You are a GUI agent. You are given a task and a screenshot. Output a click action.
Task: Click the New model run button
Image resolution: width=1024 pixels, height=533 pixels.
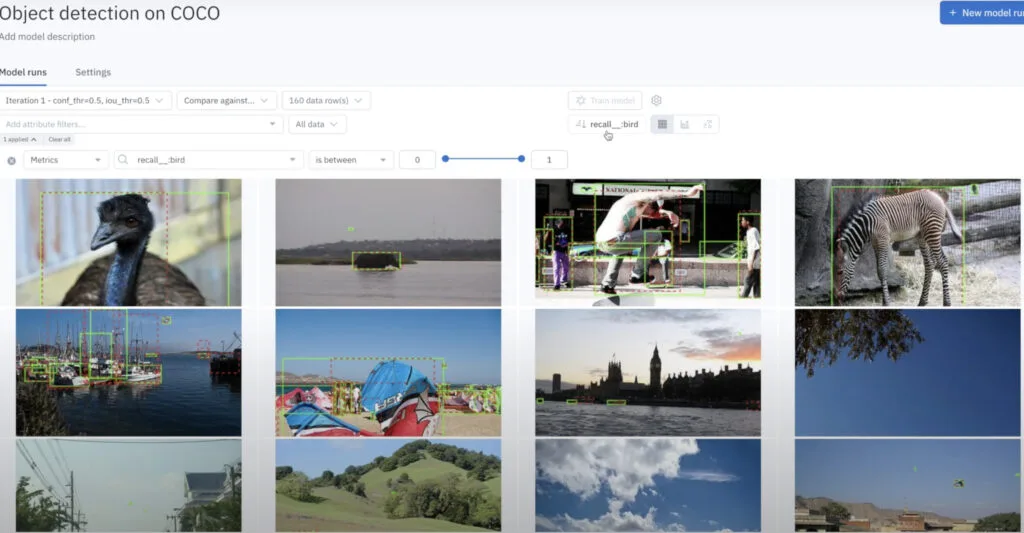click(x=981, y=12)
